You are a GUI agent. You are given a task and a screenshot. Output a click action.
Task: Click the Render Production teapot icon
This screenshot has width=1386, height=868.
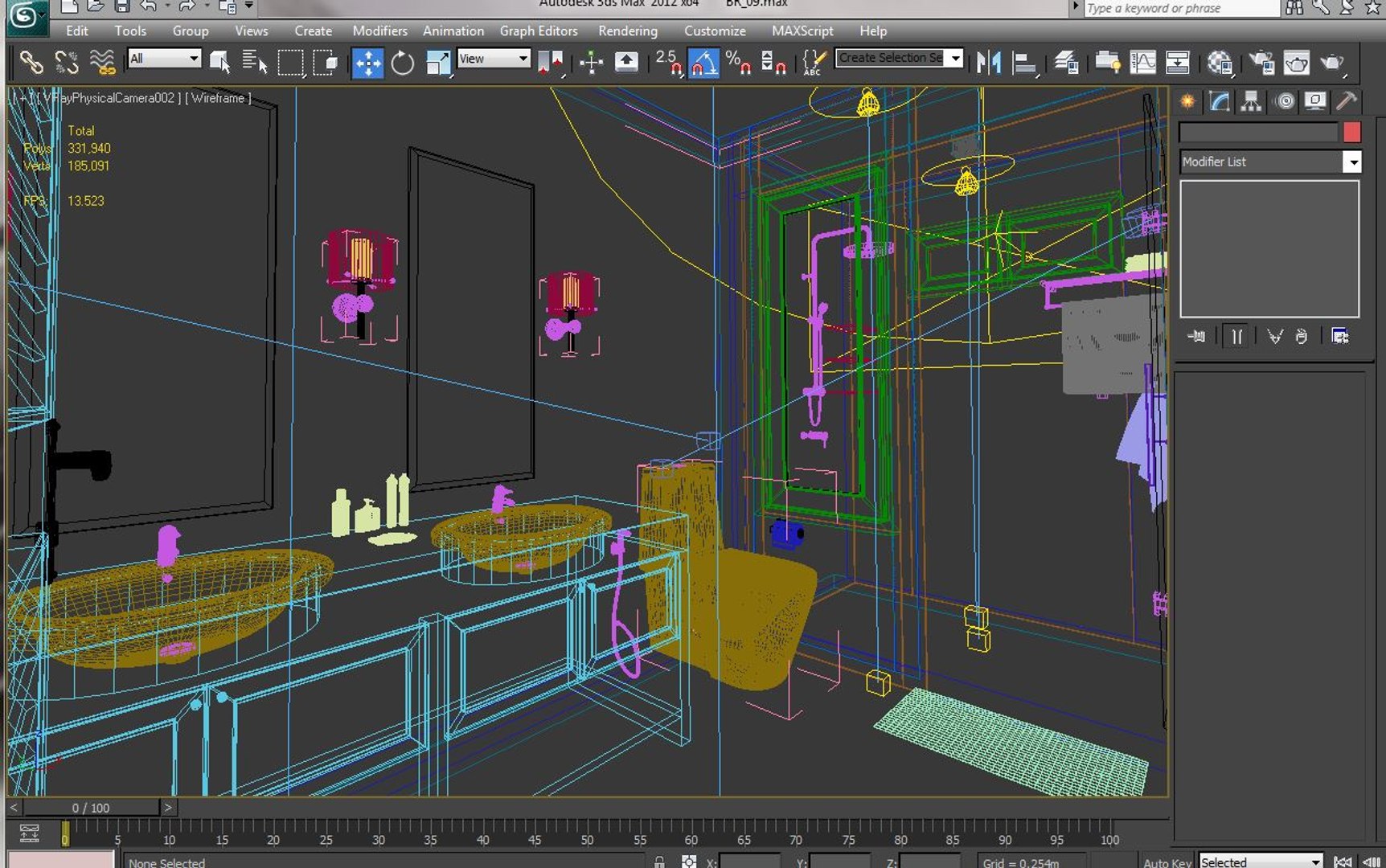(x=1332, y=62)
